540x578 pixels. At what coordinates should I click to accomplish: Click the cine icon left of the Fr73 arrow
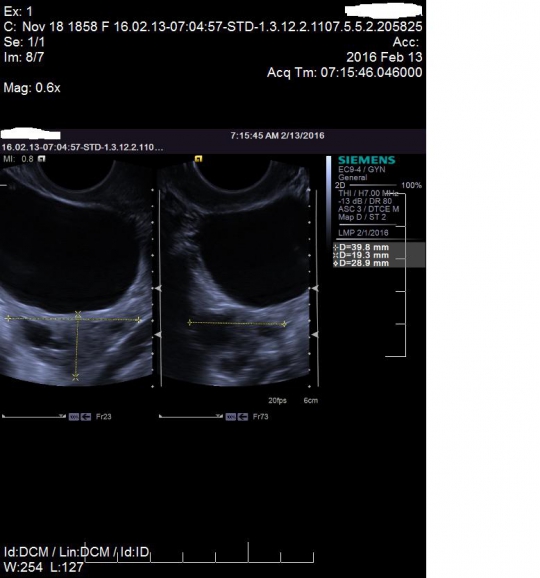231,417
